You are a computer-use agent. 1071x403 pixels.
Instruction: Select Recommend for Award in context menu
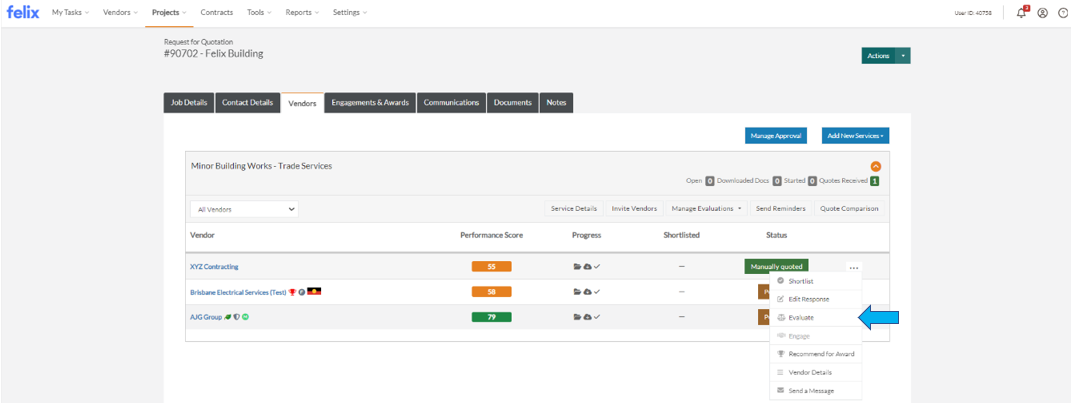(816, 354)
